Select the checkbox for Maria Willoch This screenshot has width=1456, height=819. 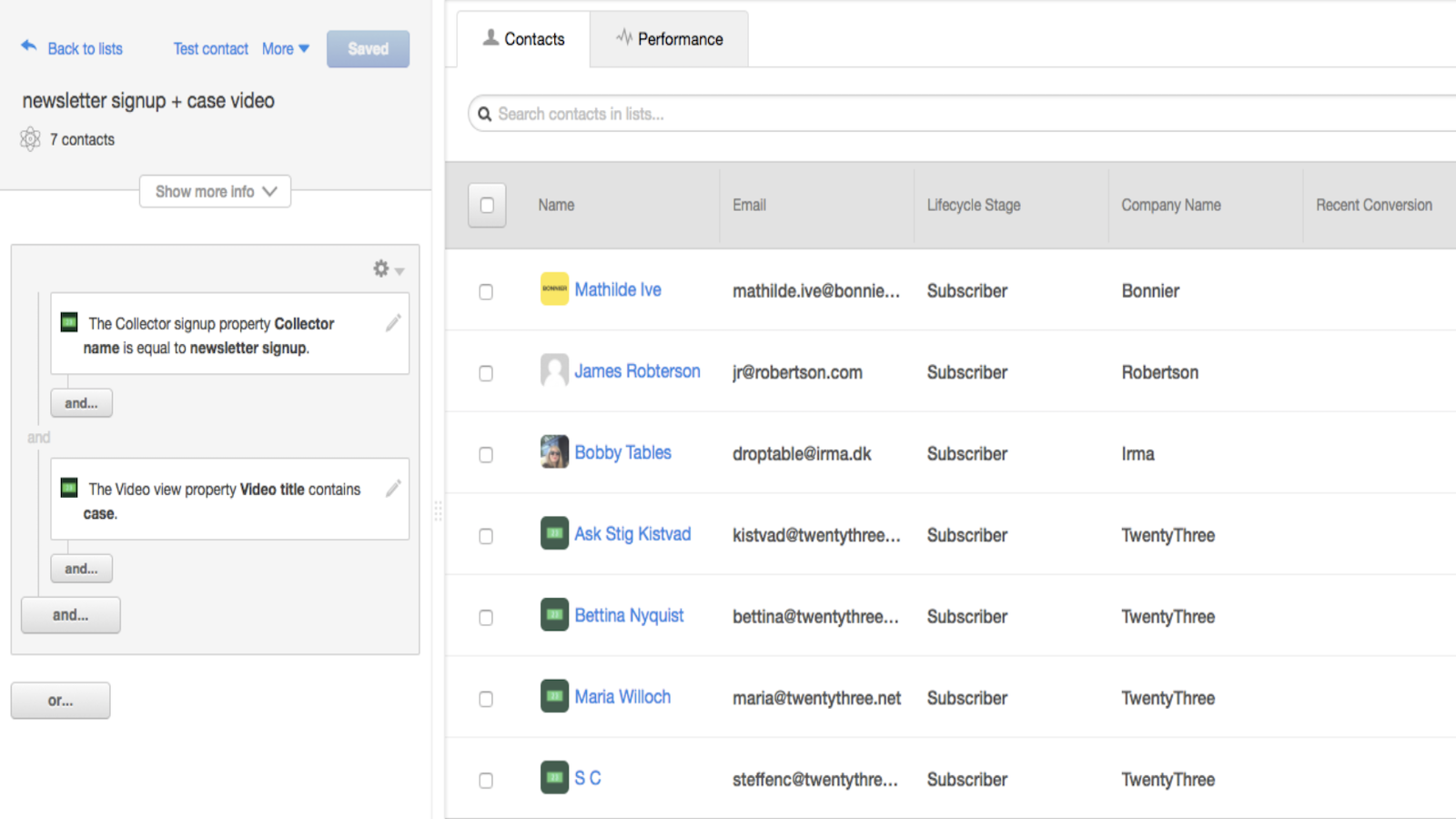[486, 699]
